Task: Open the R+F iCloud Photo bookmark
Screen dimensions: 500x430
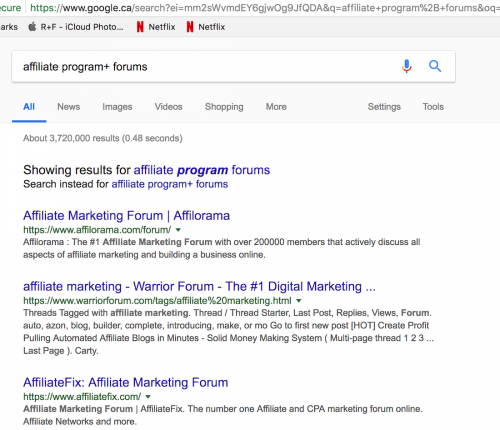Action: [76, 27]
